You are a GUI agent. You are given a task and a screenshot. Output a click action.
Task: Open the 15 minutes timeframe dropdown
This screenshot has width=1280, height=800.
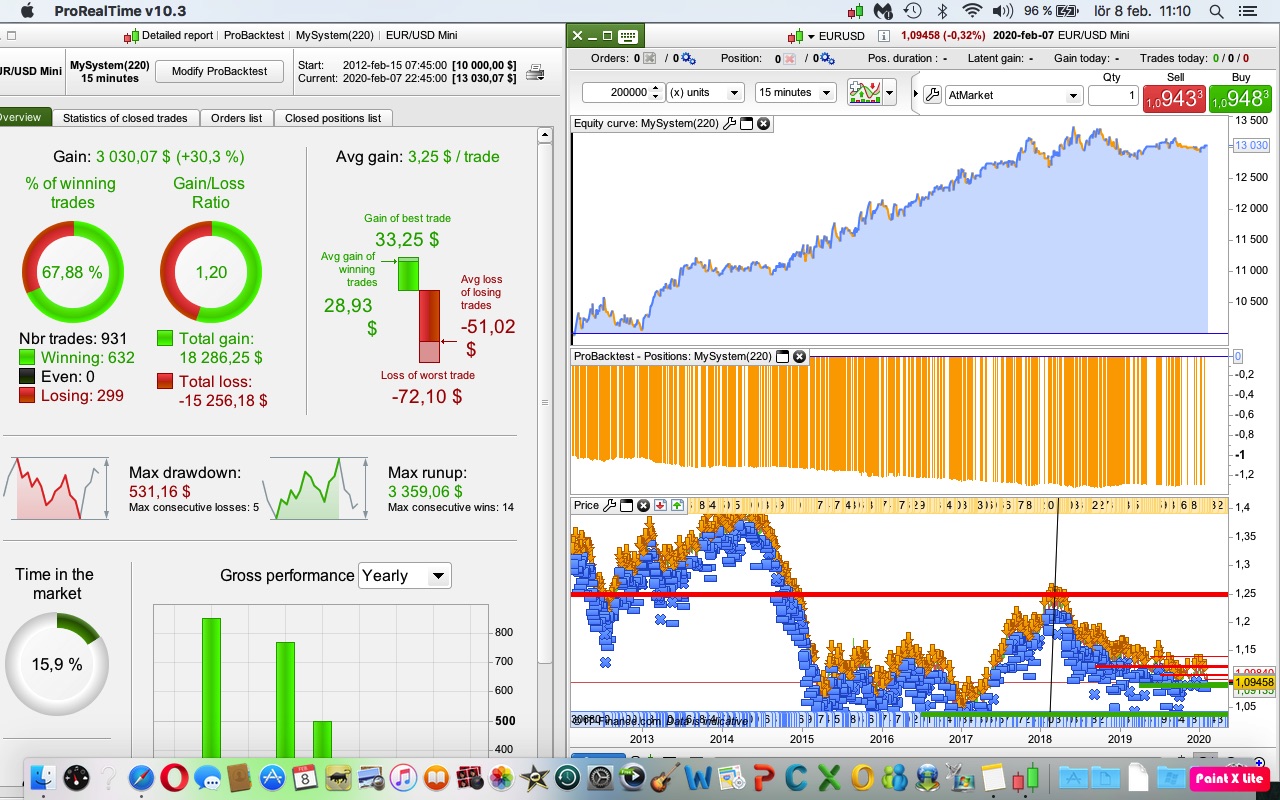click(795, 93)
